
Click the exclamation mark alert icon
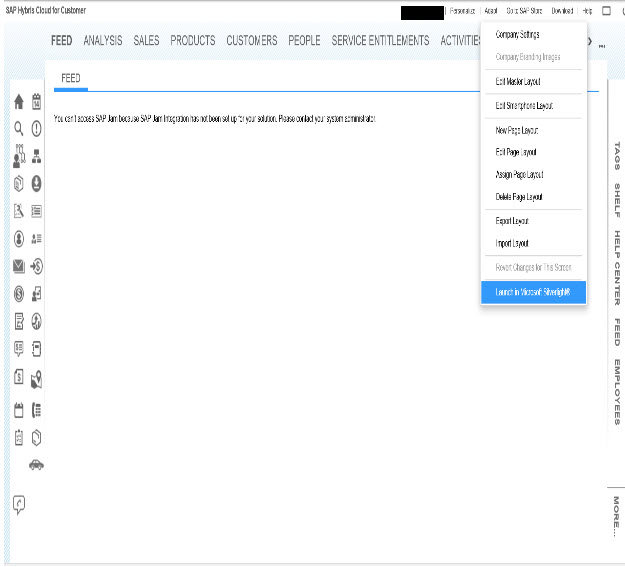tap(36, 128)
